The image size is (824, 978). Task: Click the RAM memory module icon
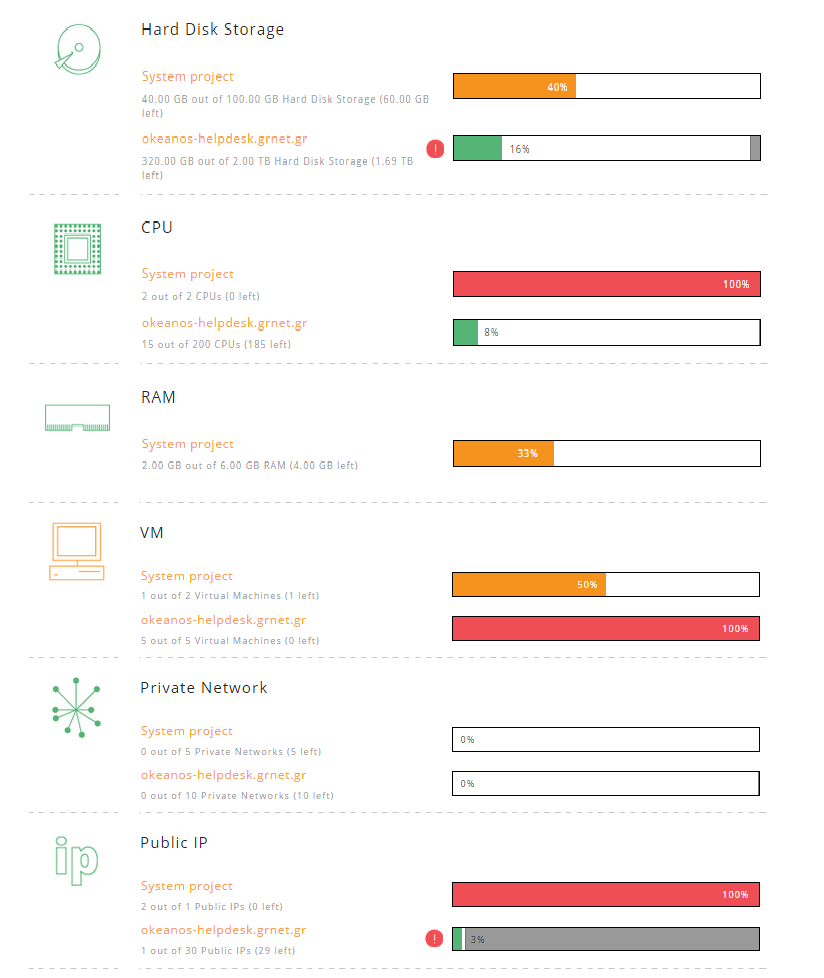coord(76,417)
